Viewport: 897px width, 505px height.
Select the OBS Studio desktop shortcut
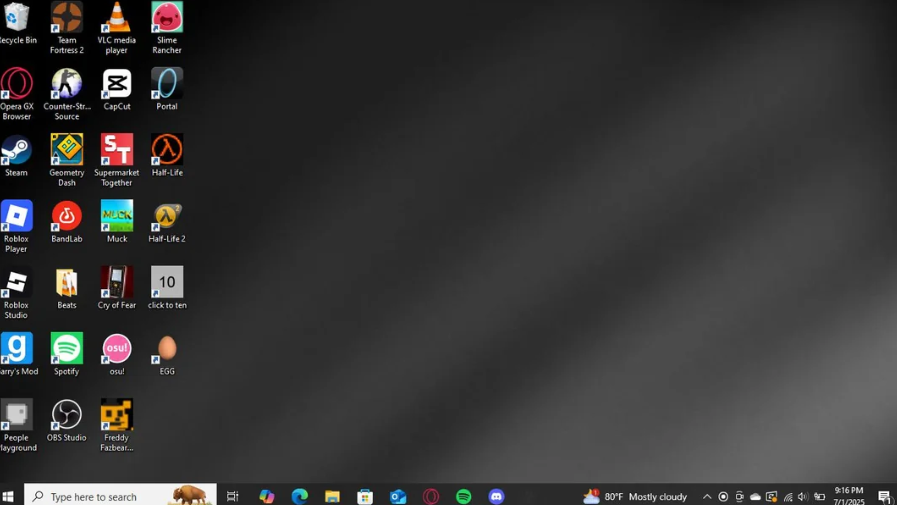tap(66, 421)
